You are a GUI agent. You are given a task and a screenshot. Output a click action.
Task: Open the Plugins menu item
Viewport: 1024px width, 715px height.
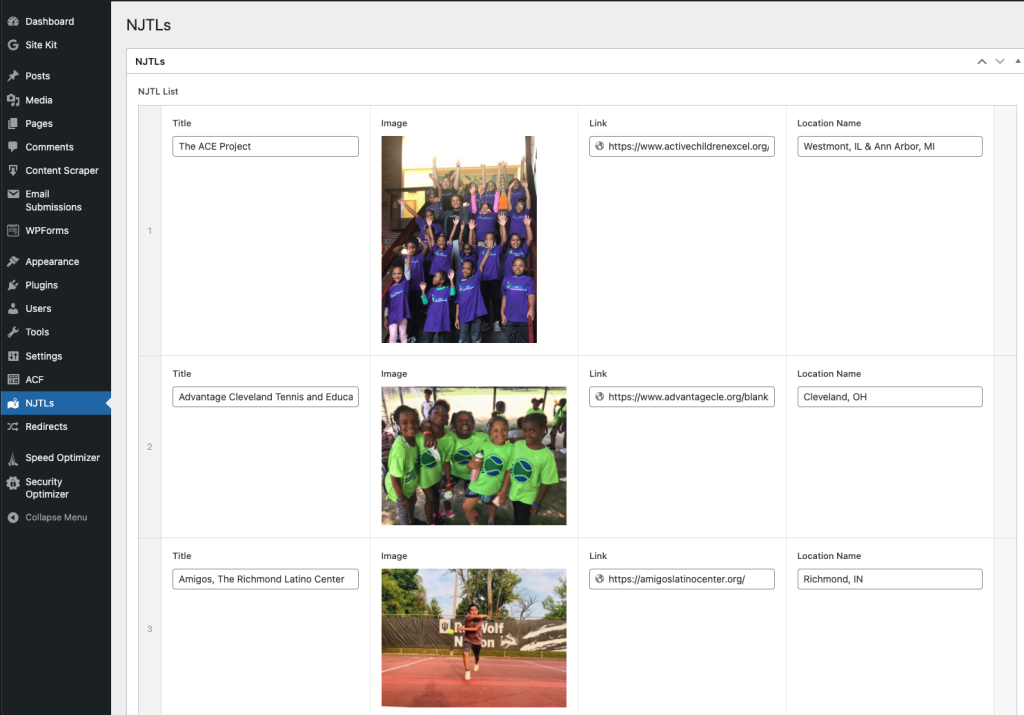pos(56,285)
